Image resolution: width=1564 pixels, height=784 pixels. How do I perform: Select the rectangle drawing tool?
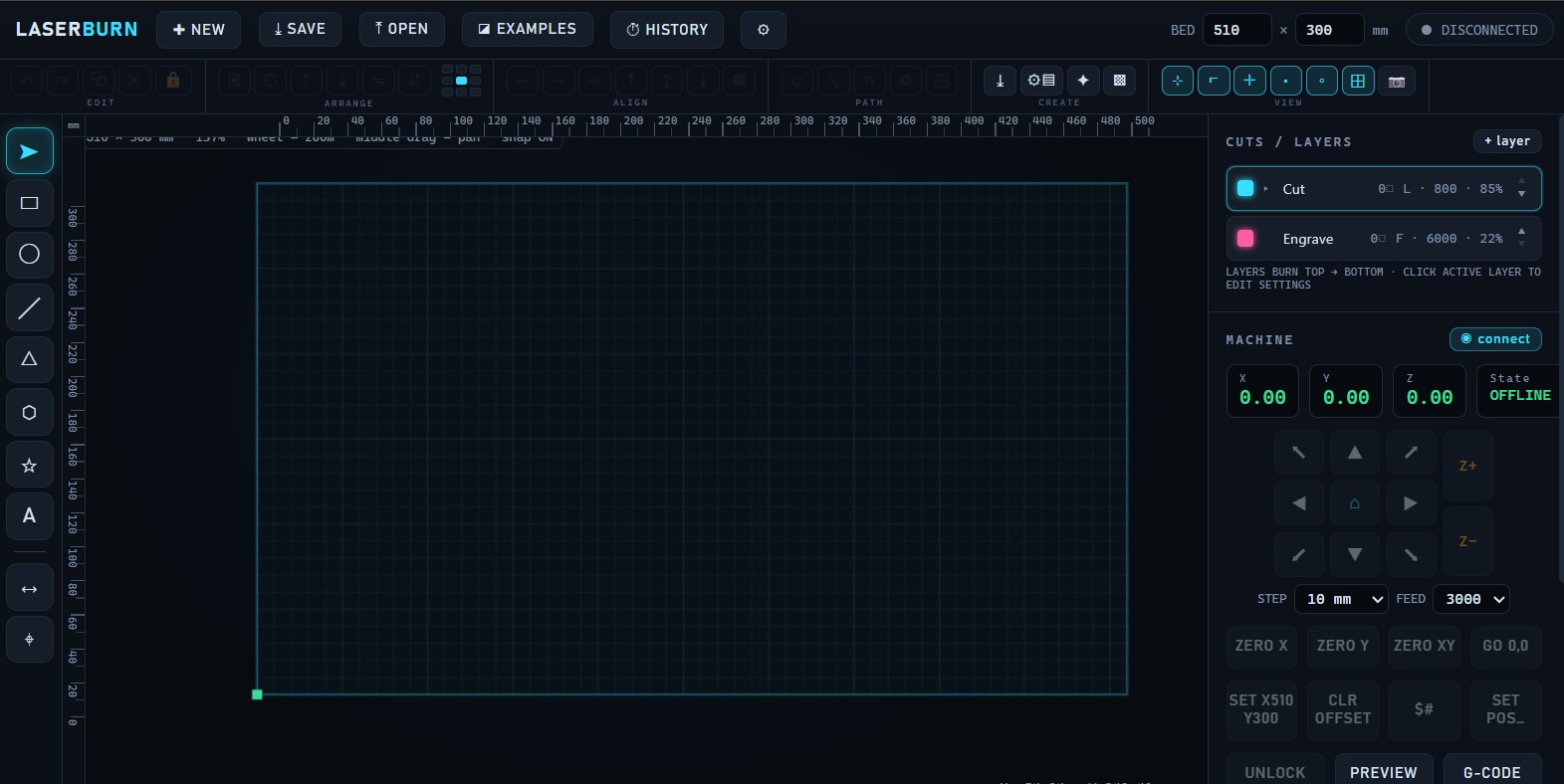click(x=30, y=203)
